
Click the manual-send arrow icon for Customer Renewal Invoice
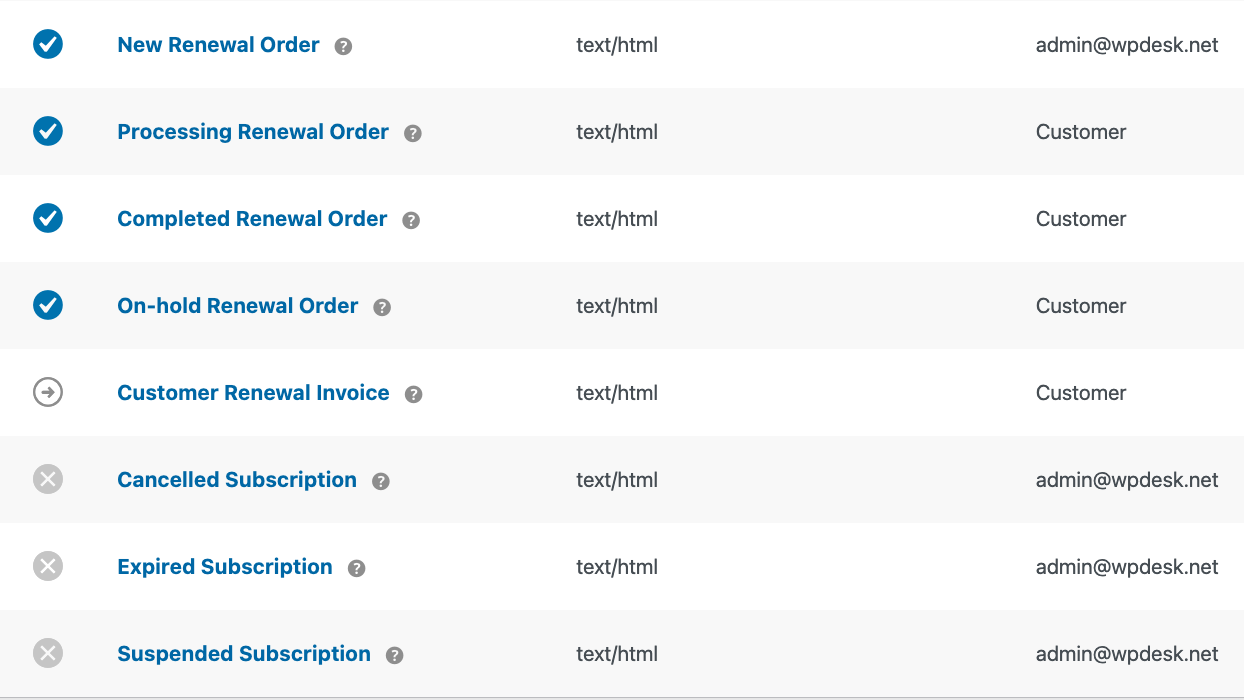pos(48,392)
